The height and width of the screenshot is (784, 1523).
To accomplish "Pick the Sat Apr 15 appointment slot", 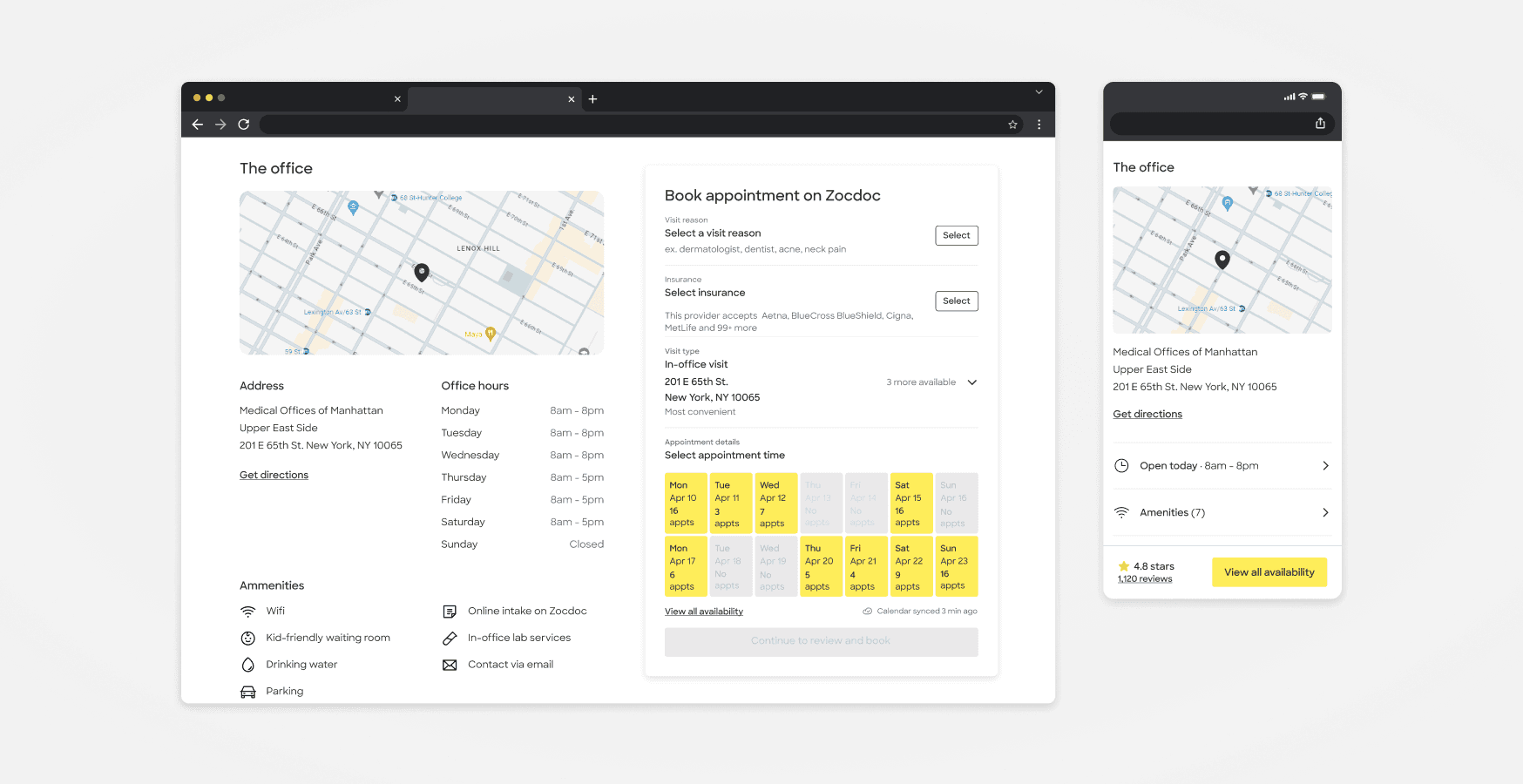I will click(x=911, y=504).
